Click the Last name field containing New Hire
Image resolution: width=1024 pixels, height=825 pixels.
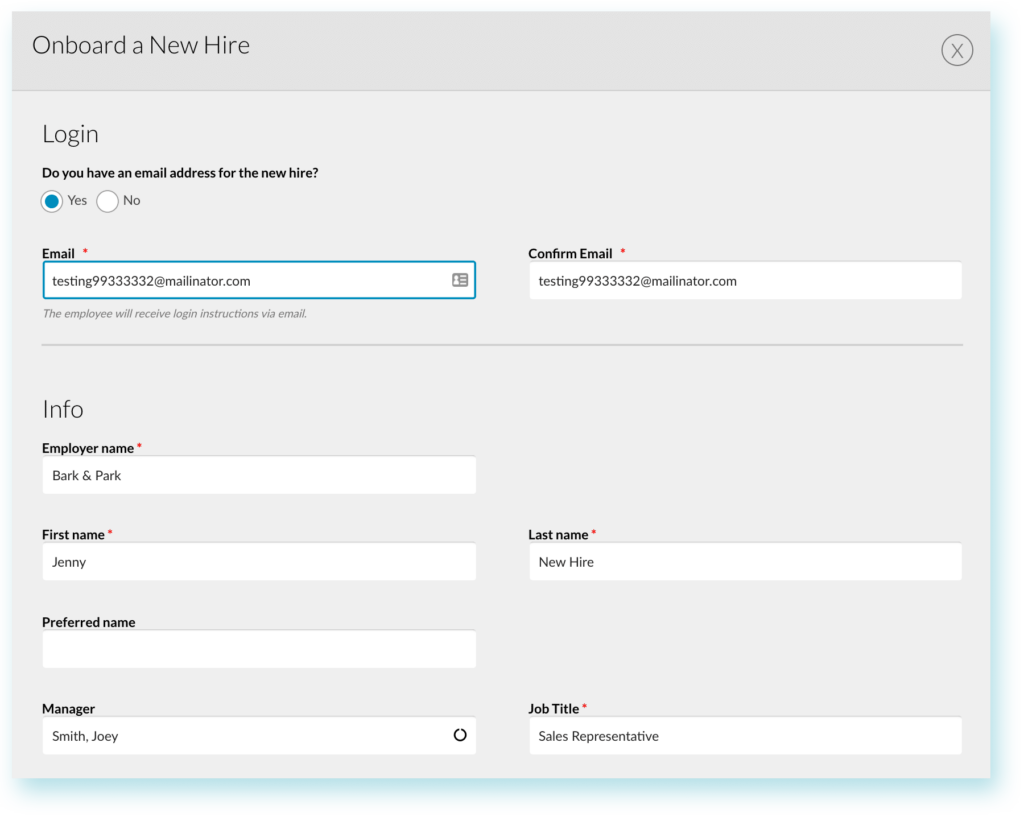pyautogui.click(x=744, y=562)
